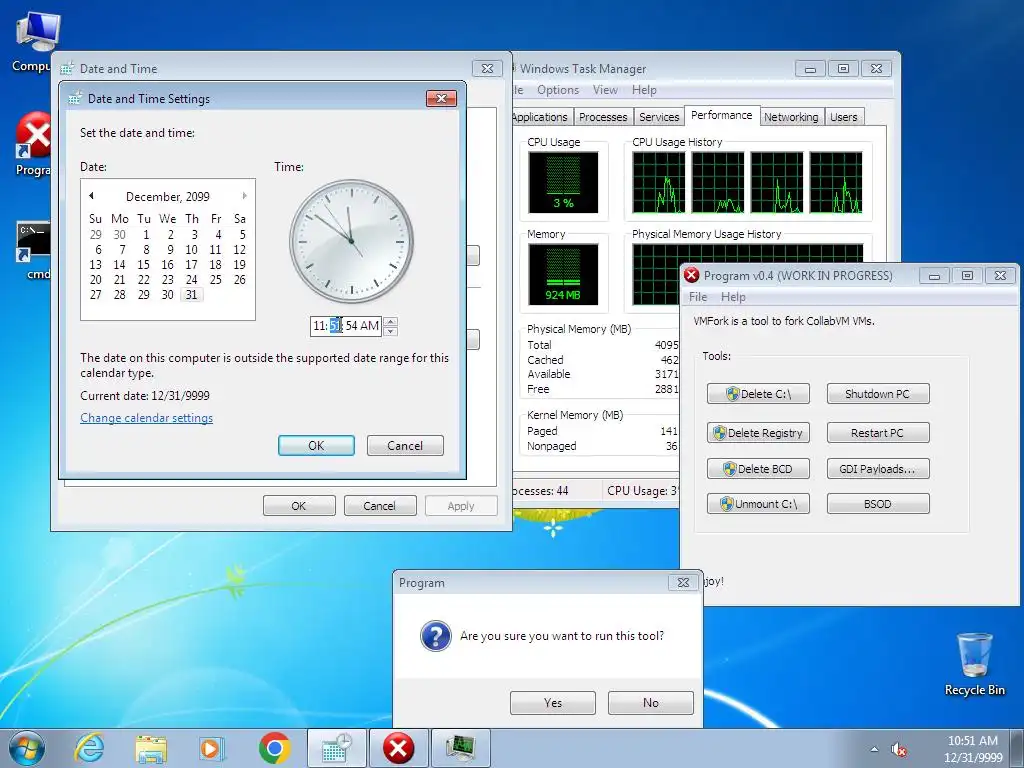The image size is (1024, 768).
Task: Select December 31 in calendar
Action: click(191, 295)
